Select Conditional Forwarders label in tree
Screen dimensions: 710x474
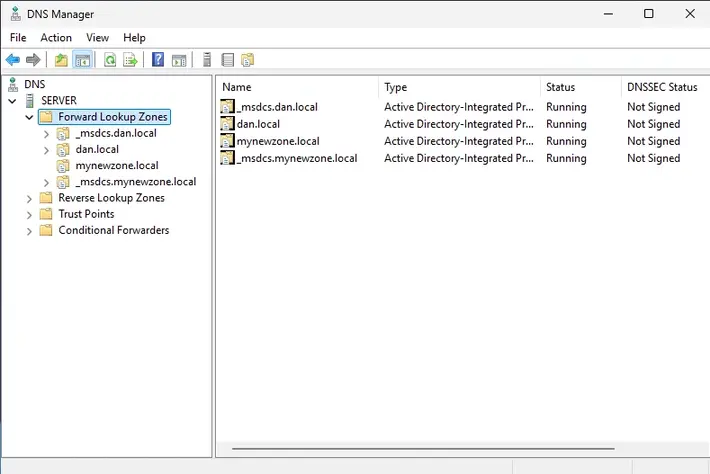[114, 230]
